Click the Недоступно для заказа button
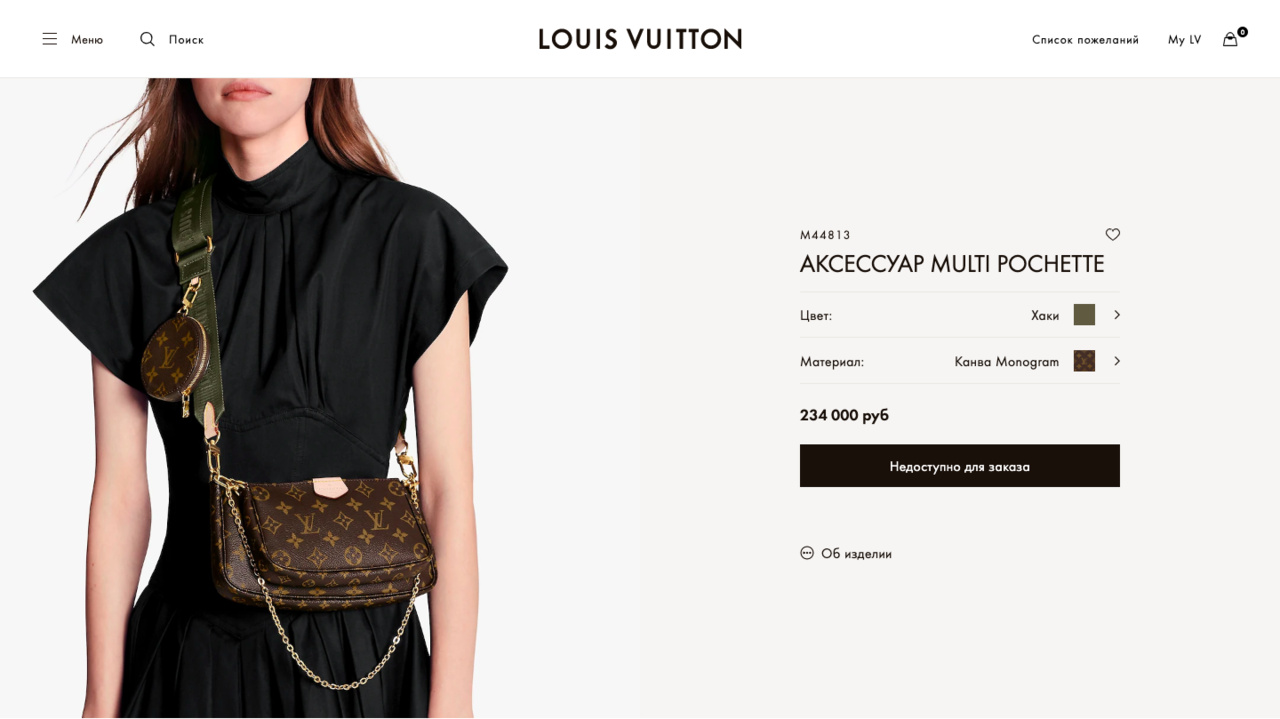Viewport: 1280px width, 719px height. [x=960, y=466]
